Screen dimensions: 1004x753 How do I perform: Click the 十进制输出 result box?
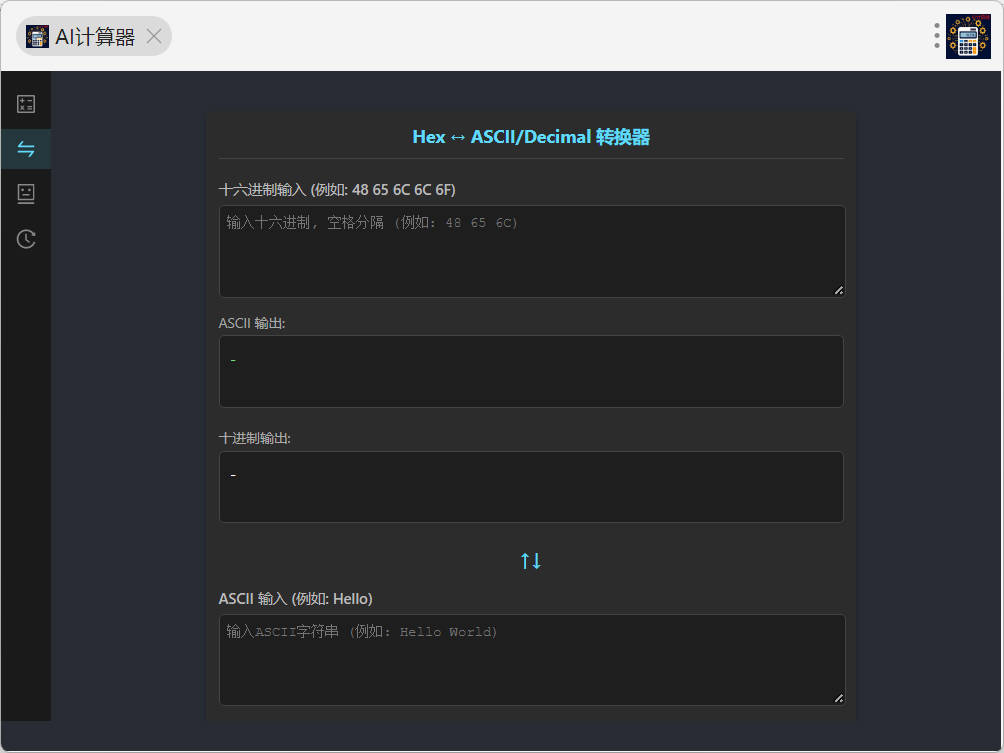click(531, 487)
